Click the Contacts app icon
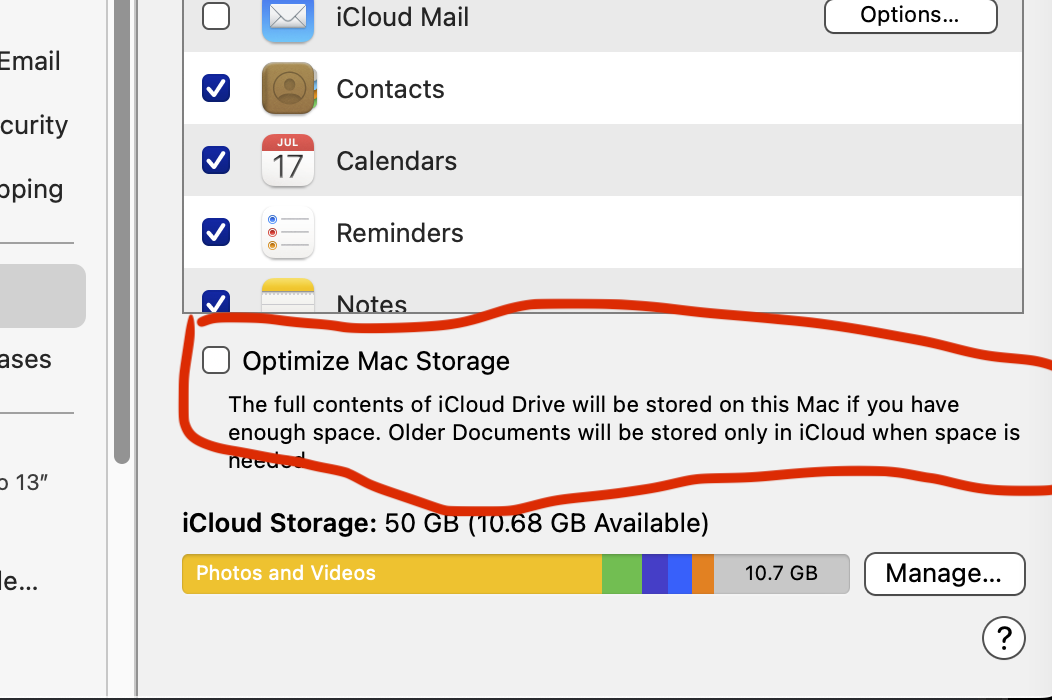The height and width of the screenshot is (700, 1052). (288, 89)
